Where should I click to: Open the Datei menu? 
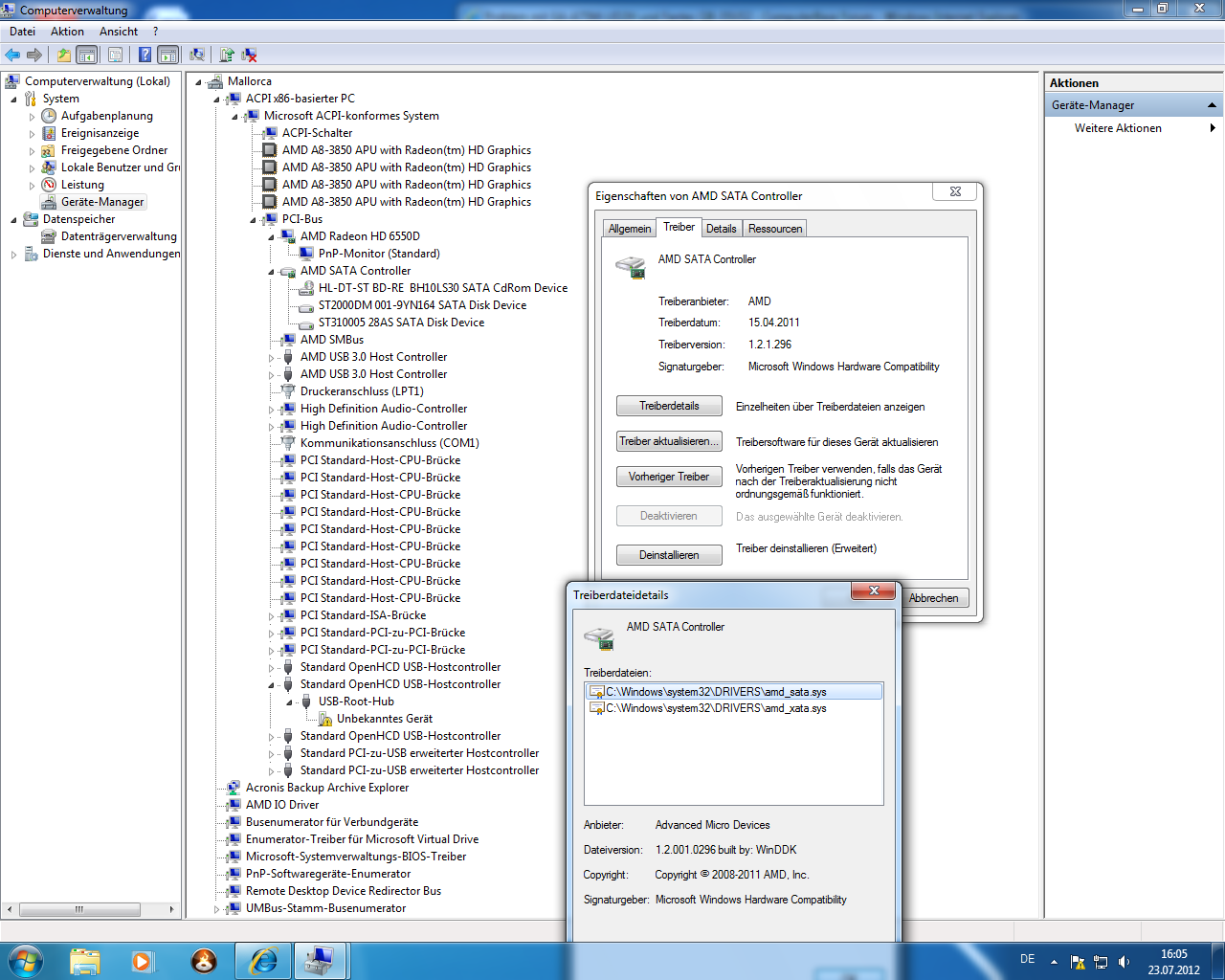(x=22, y=32)
